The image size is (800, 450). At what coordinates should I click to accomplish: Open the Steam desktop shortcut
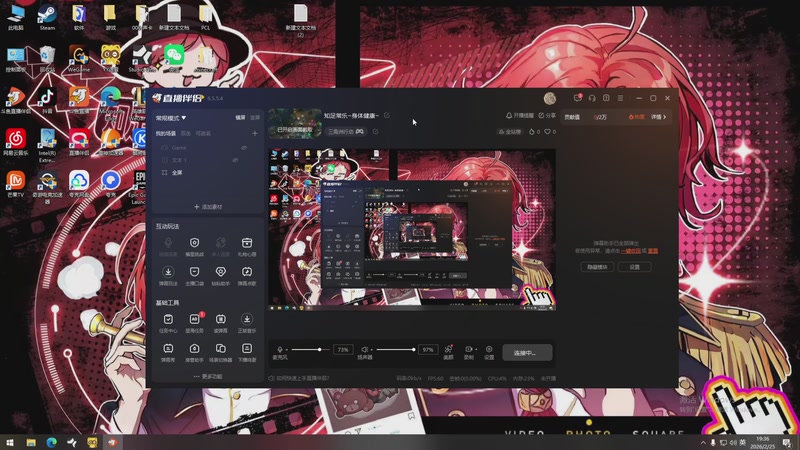coord(47,18)
